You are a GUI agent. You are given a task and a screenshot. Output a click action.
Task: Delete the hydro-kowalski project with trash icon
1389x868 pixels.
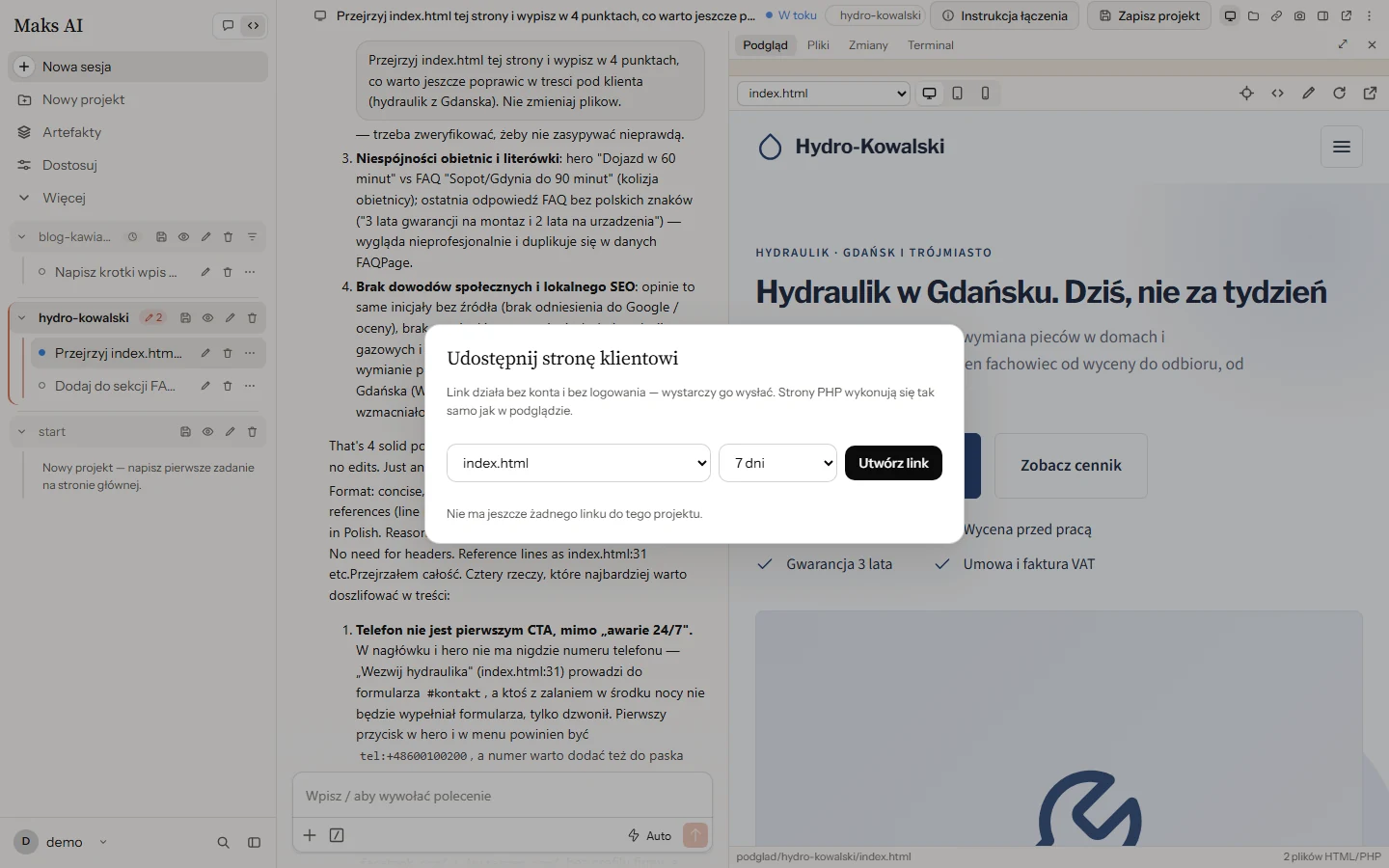252,318
